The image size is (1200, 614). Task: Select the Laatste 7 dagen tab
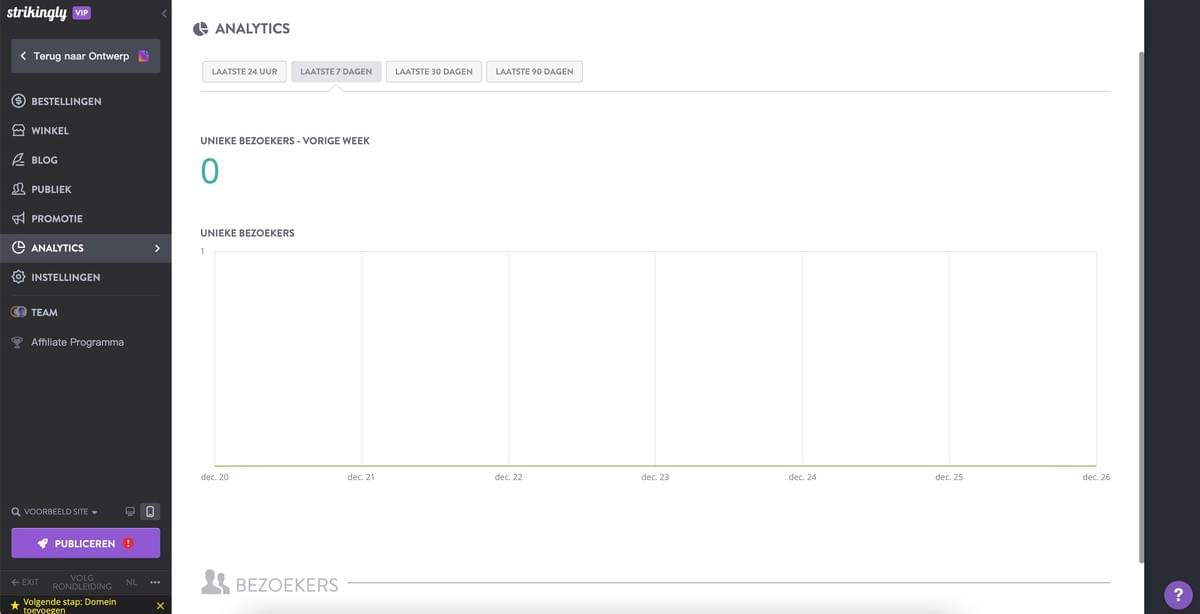click(x=336, y=72)
